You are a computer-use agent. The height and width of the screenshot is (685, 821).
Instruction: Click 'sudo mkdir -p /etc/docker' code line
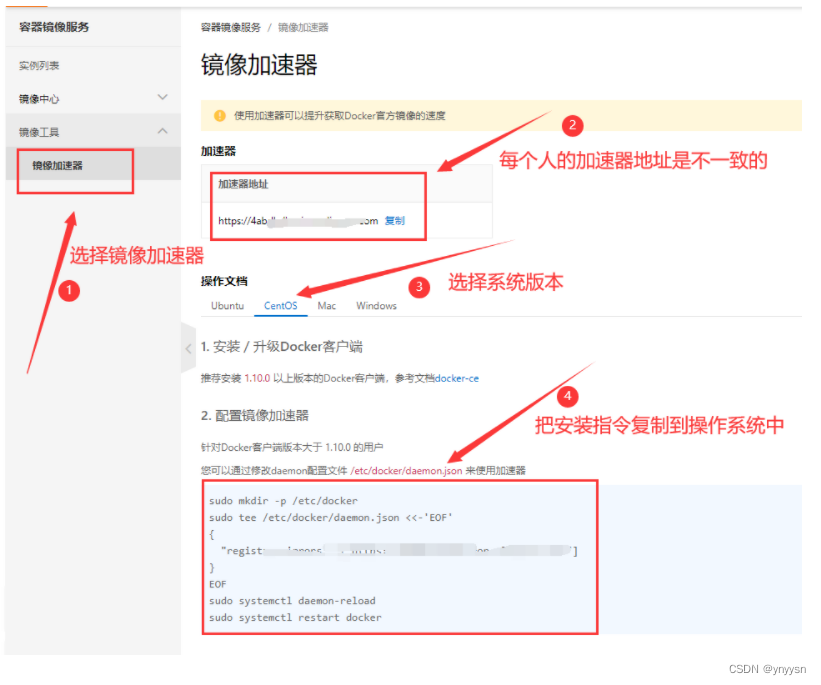[x=283, y=501]
